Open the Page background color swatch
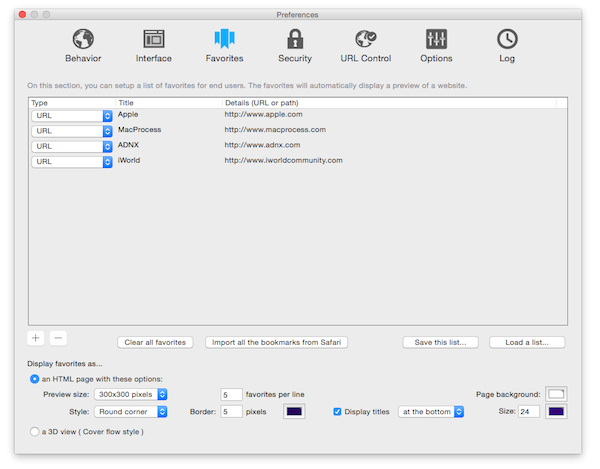Screen dimensions: 600x469 coord(556,394)
